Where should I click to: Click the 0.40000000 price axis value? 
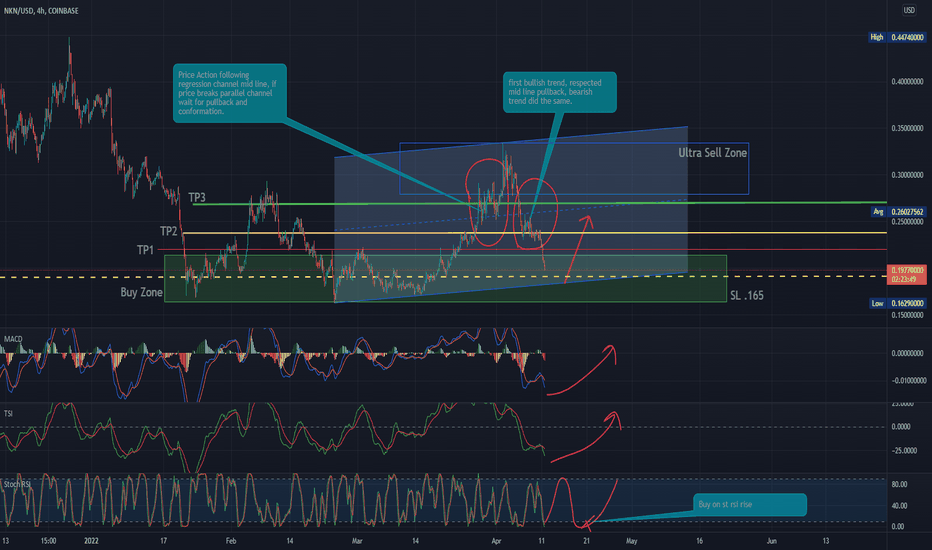click(x=907, y=82)
